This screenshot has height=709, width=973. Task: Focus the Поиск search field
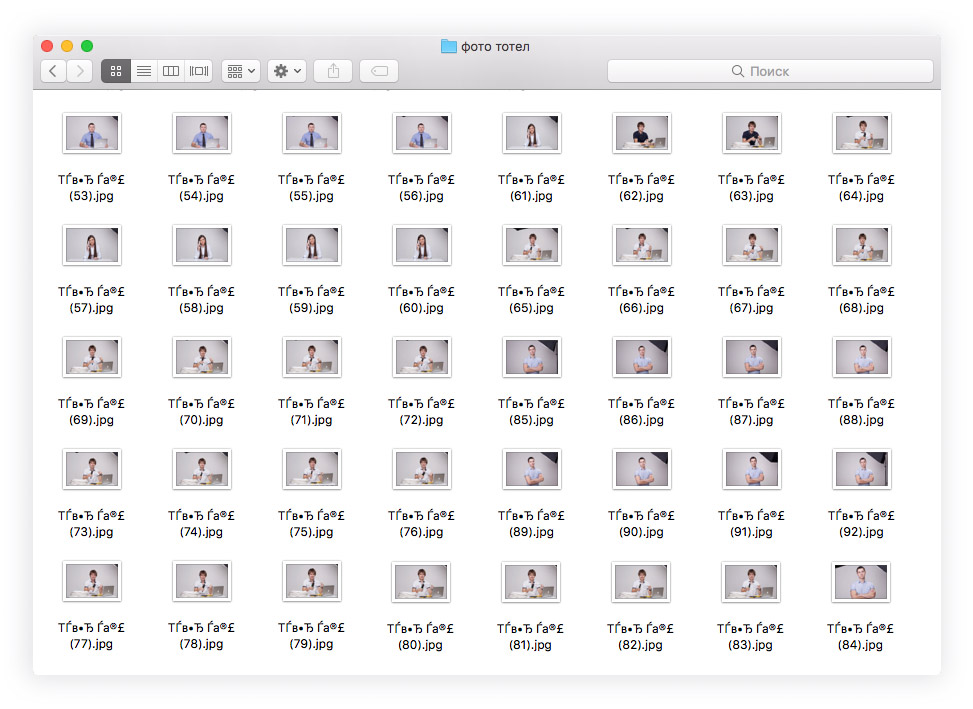pos(770,71)
